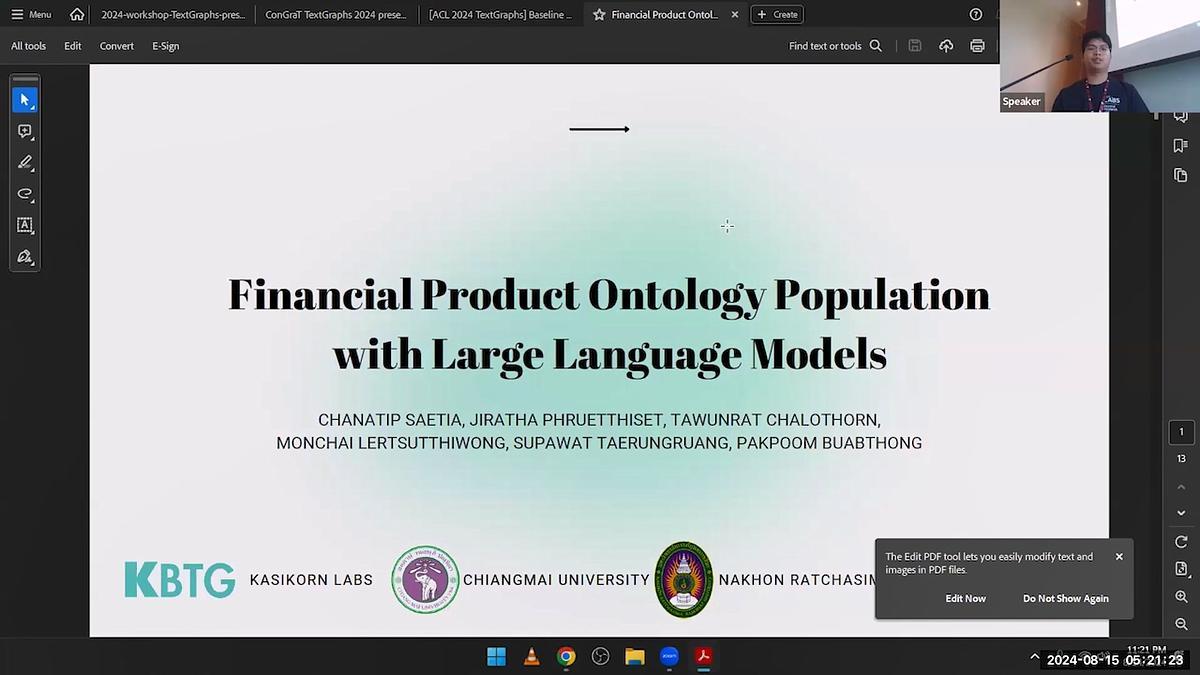This screenshot has height=675, width=1200.
Task: Upload file to cloud storage
Action: tap(946, 46)
